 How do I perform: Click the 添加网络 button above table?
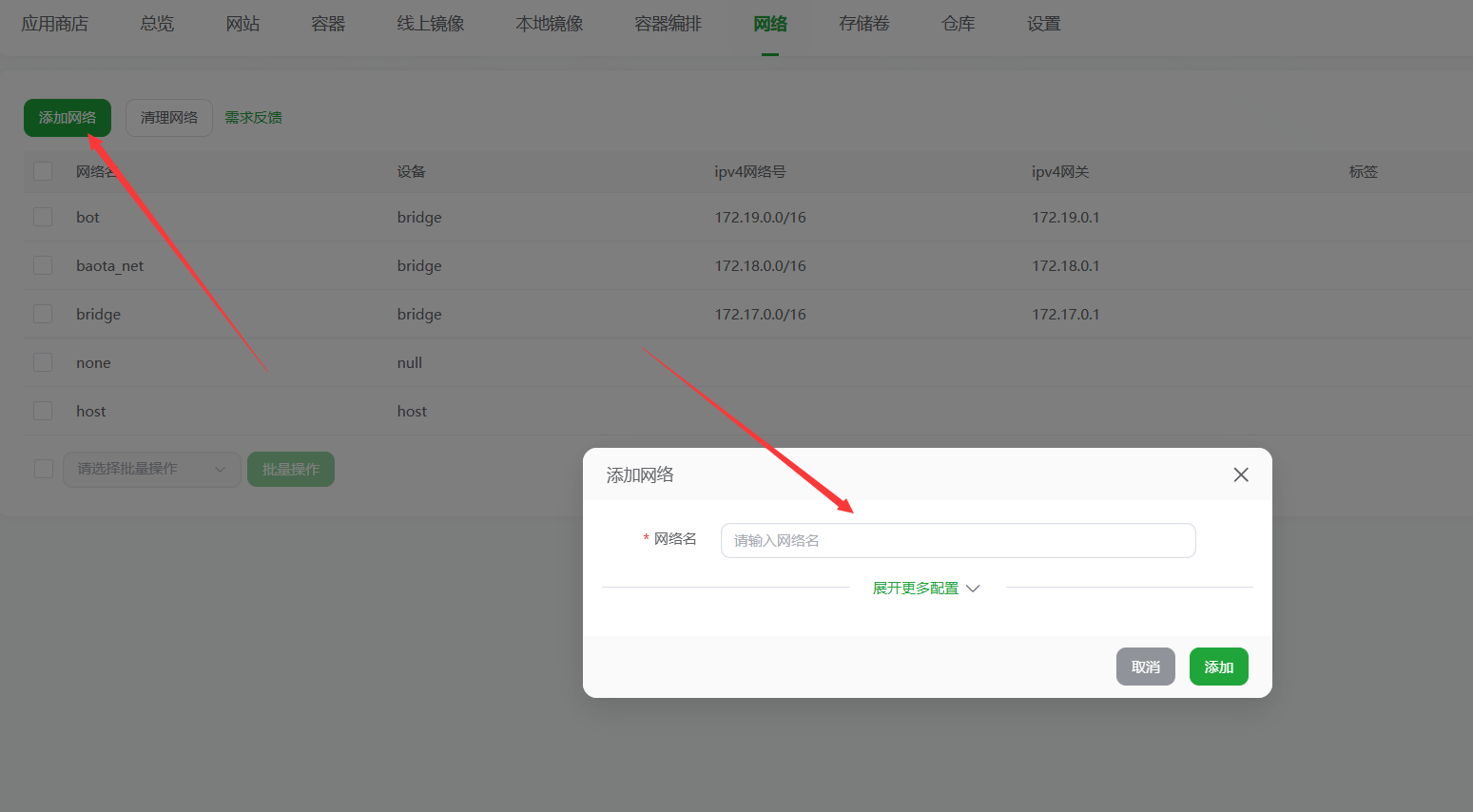(x=67, y=118)
